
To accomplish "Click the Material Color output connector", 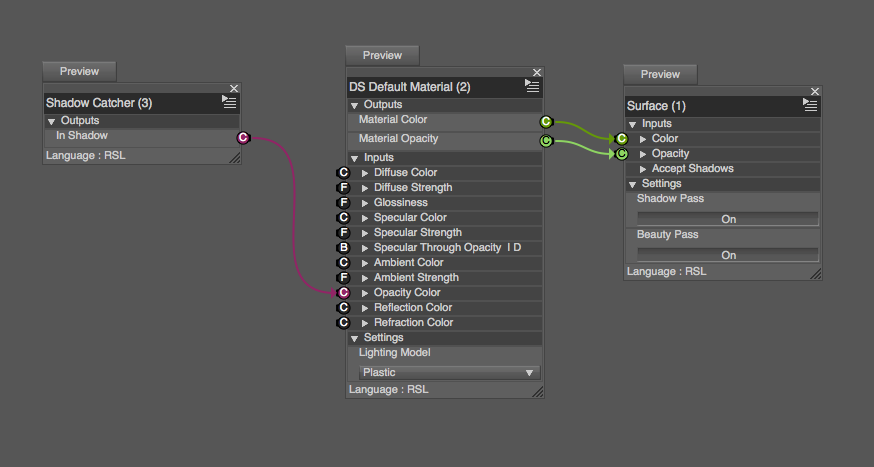I will (546, 122).
